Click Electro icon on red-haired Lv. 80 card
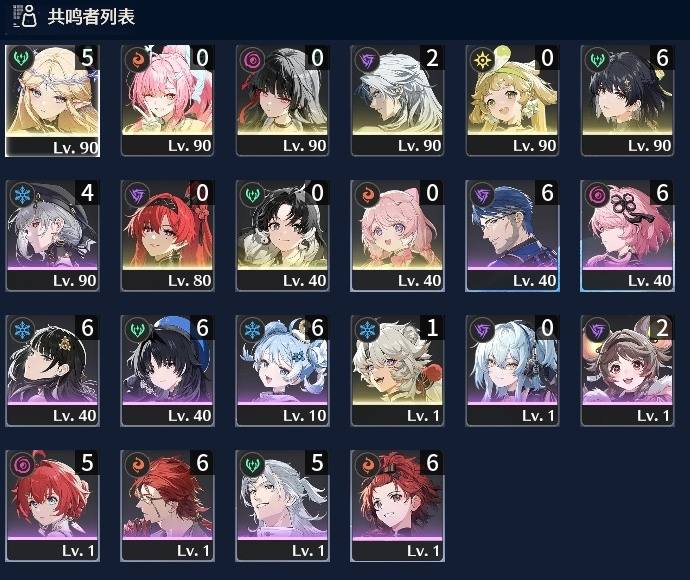 pyautogui.click(x=136, y=193)
